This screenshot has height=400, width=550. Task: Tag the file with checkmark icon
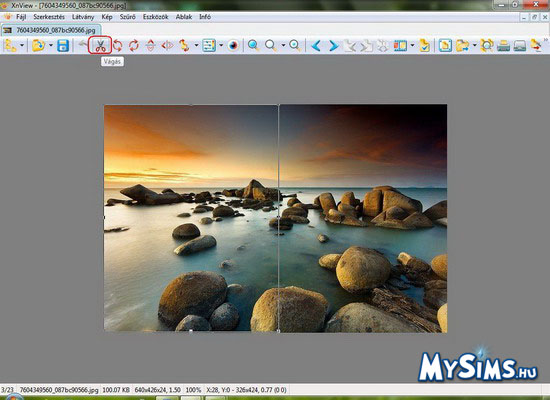click(424, 46)
